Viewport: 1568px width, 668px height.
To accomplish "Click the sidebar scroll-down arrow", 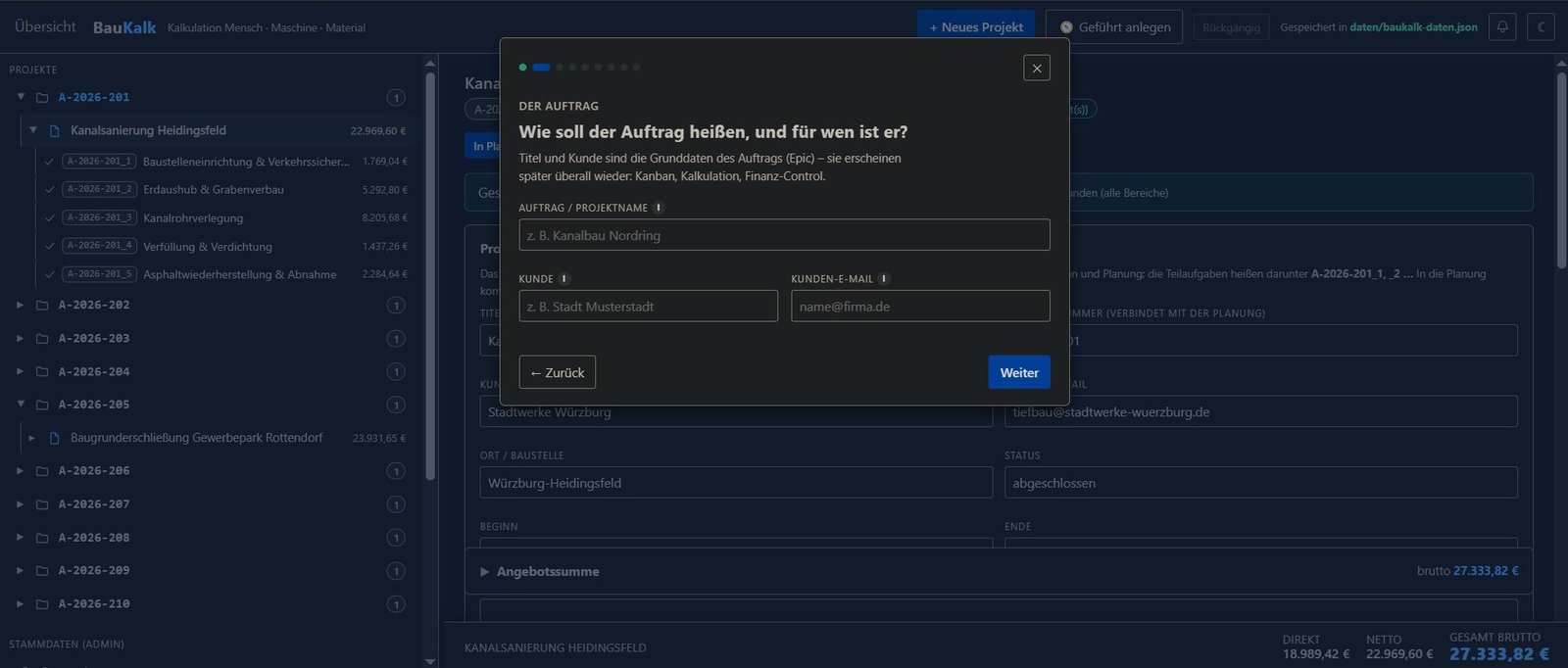I will [430, 661].
